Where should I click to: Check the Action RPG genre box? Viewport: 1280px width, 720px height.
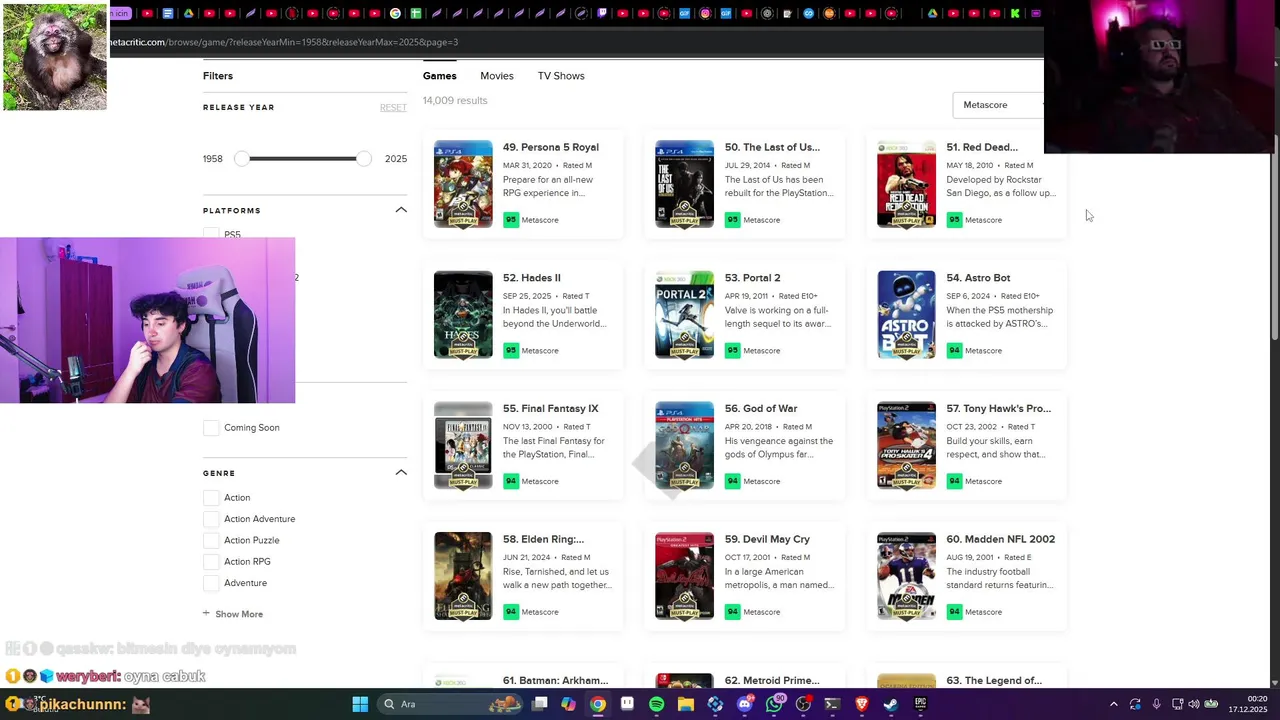click(x=211, y=562)
